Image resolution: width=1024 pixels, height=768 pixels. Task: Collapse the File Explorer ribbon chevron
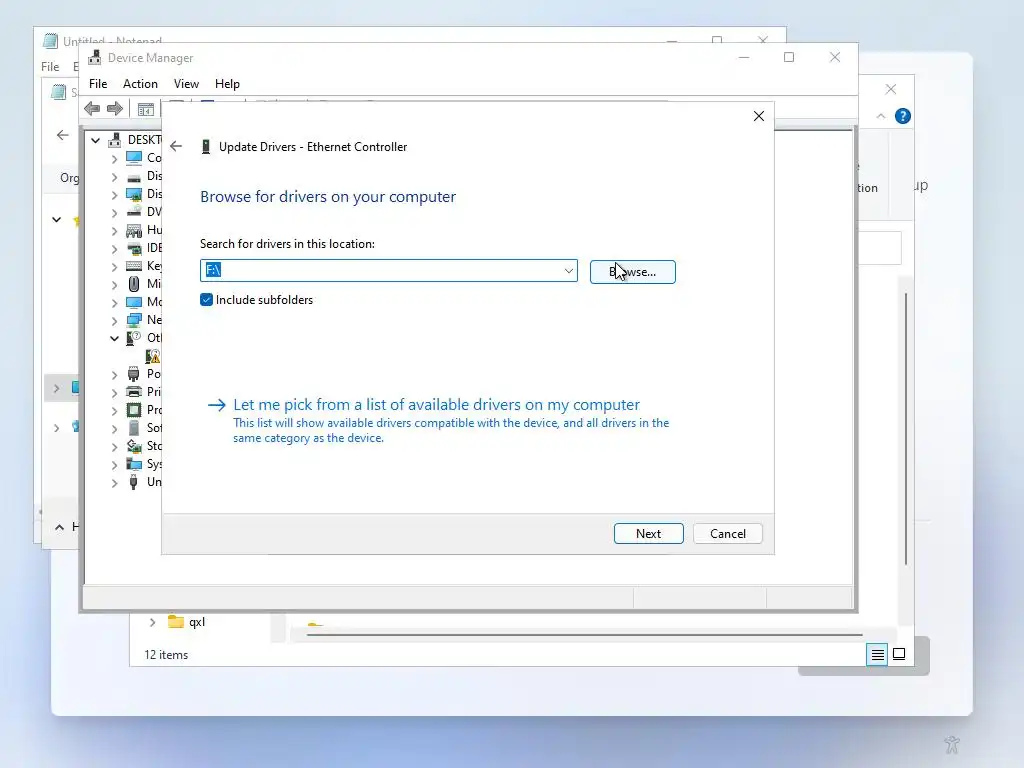click(881, 116)
